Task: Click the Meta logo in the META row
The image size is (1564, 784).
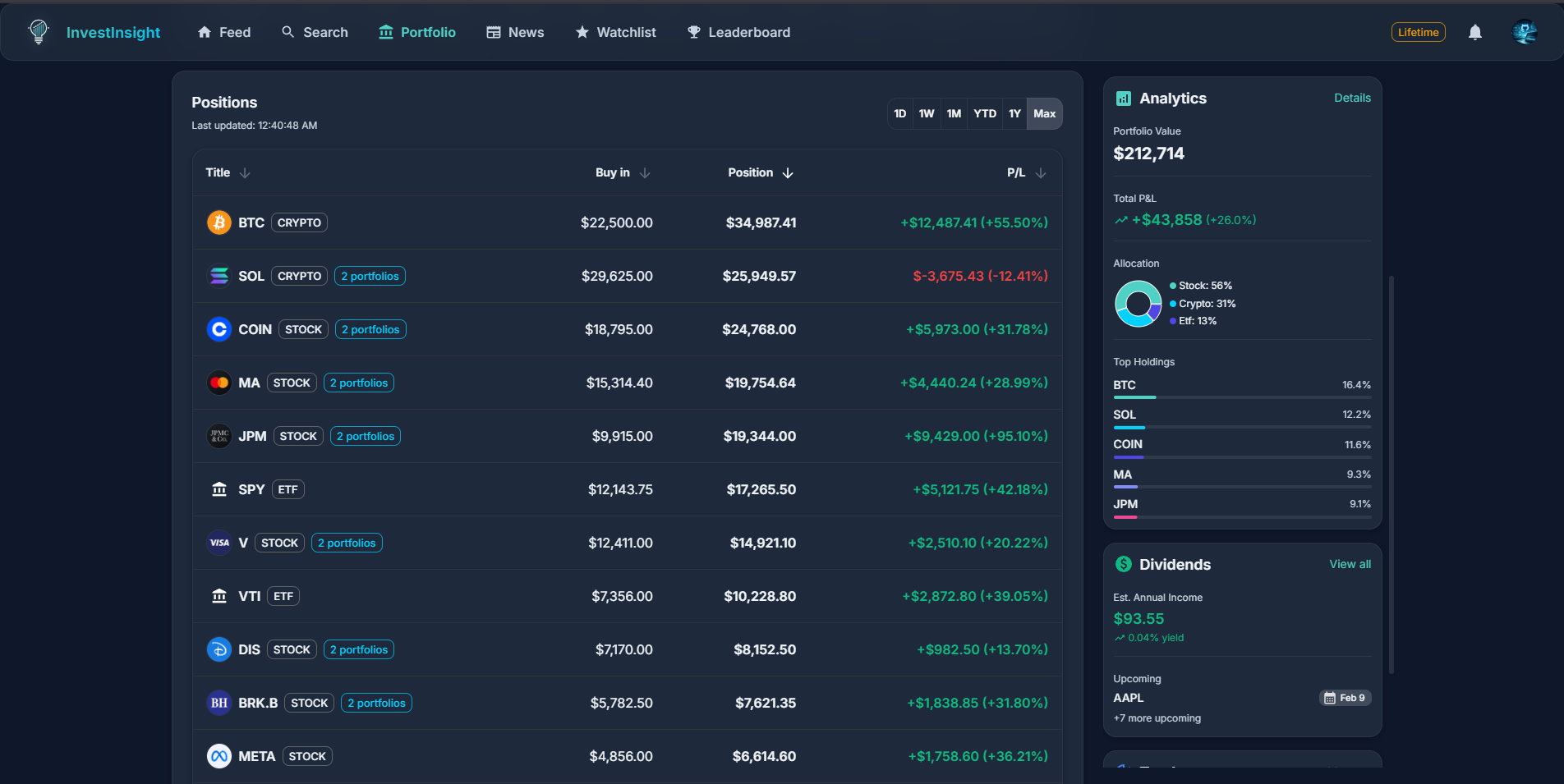Action: point(218,755)
